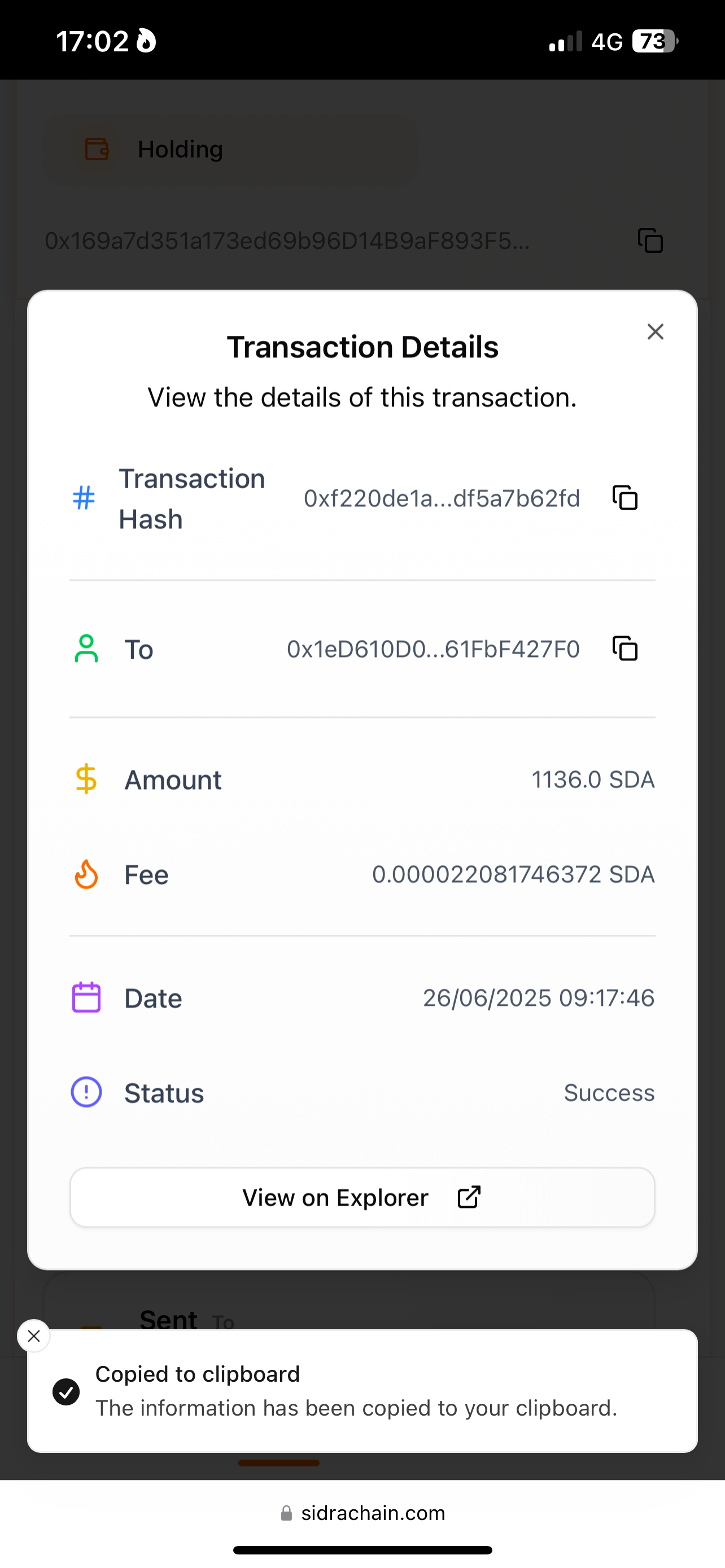This screenshot has width=725, height=1568.
Task: Tap the 1136.0 SDA amount value
Action: 593,779
